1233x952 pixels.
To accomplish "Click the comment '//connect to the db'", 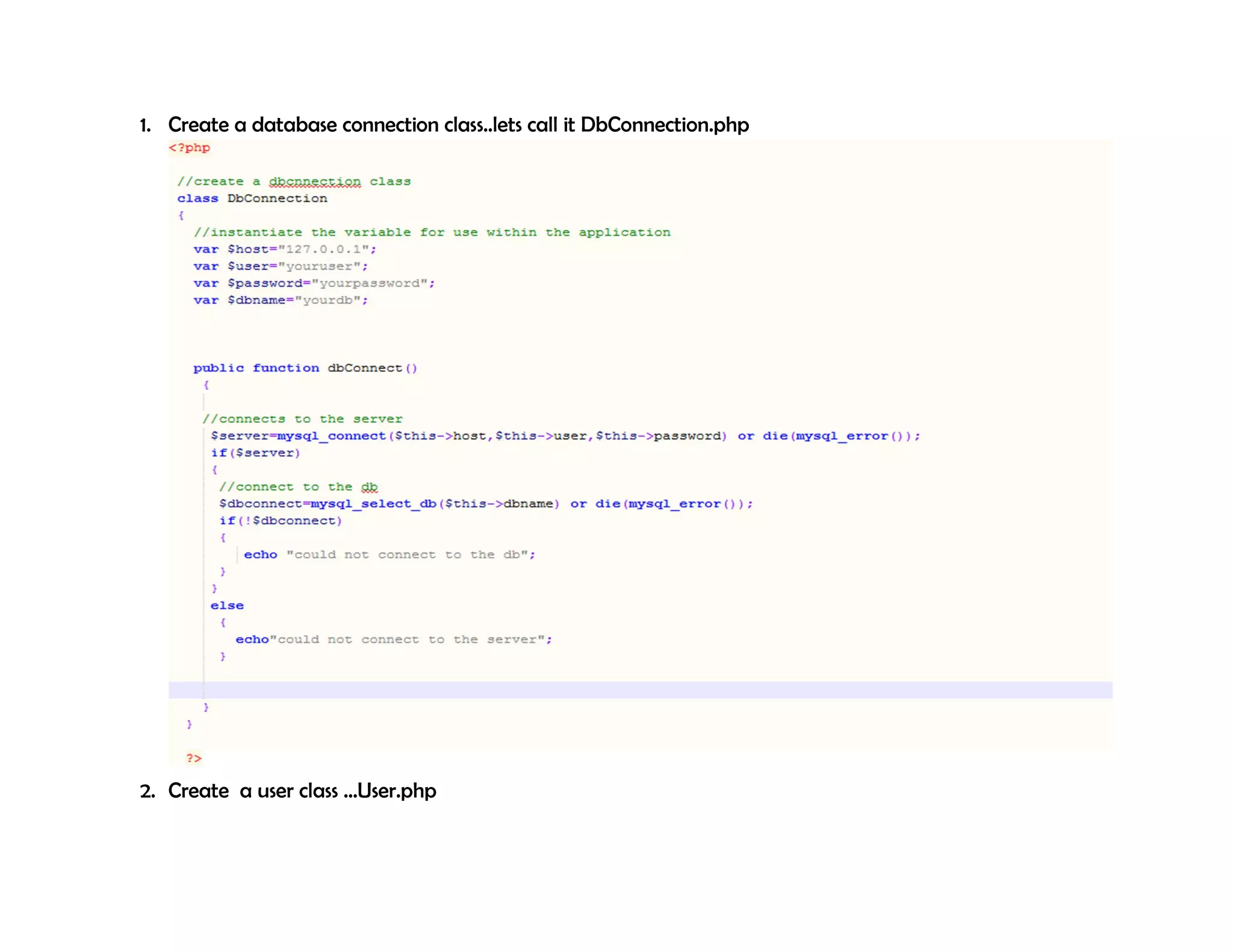I will (299, 487).
